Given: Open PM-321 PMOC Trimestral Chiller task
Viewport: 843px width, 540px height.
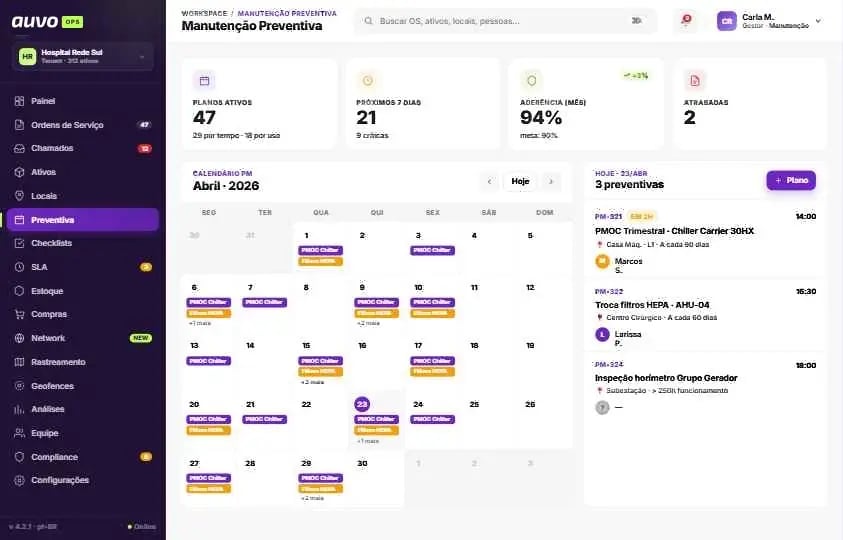Looking at the screenshot, I should (x=705, y=241).
